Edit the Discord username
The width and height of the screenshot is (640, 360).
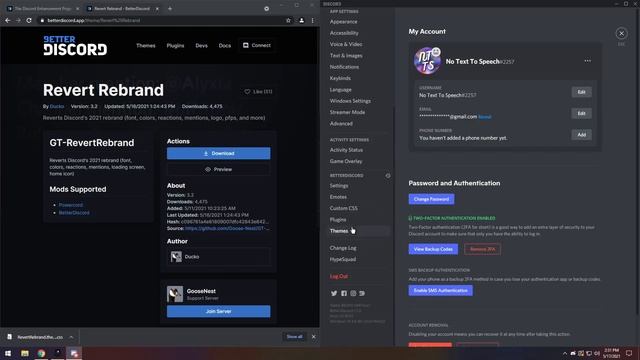(581, 92)
